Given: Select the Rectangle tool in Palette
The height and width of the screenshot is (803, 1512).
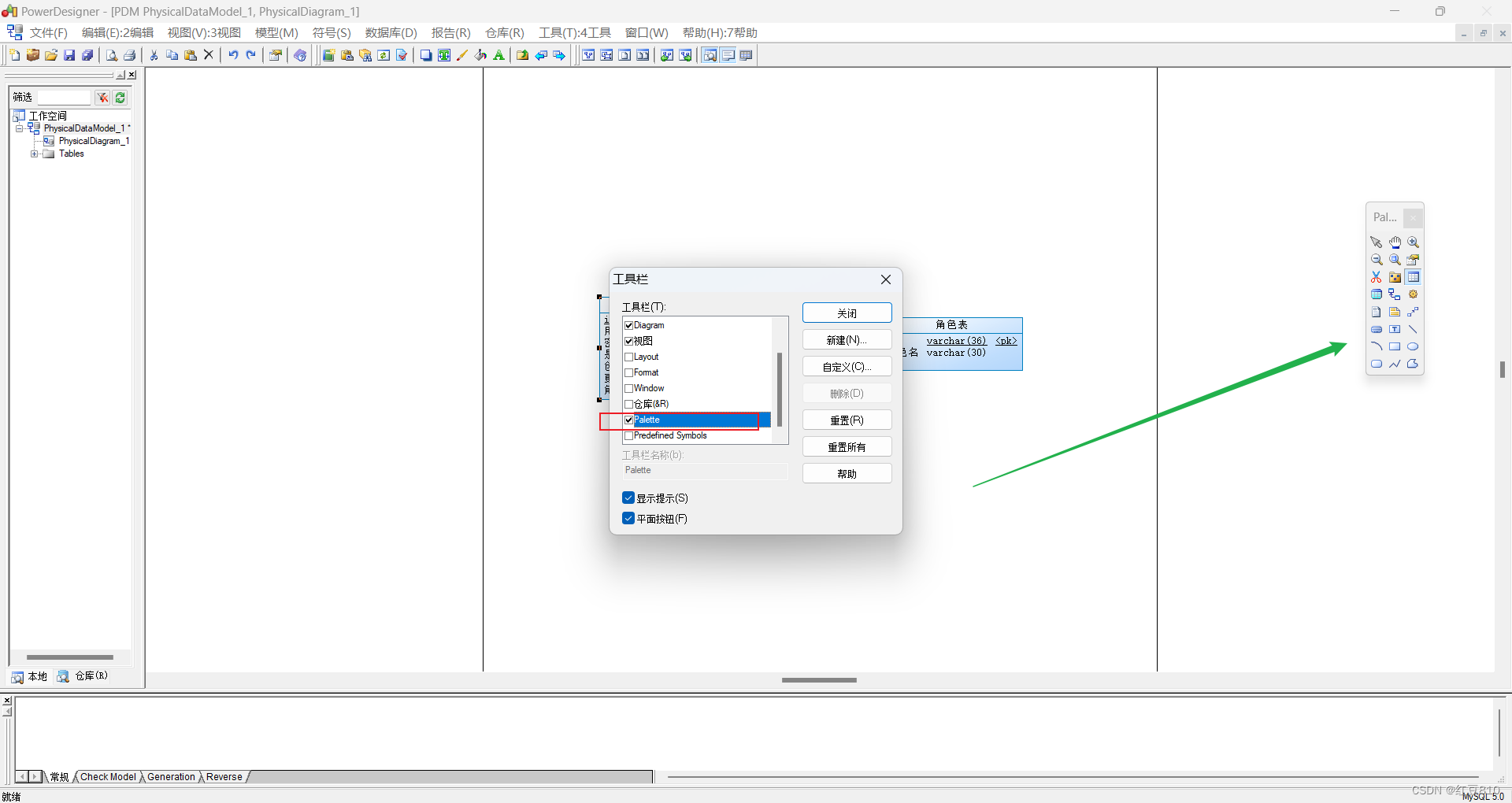Looking at the screenshot, I should pos(1395,346).
